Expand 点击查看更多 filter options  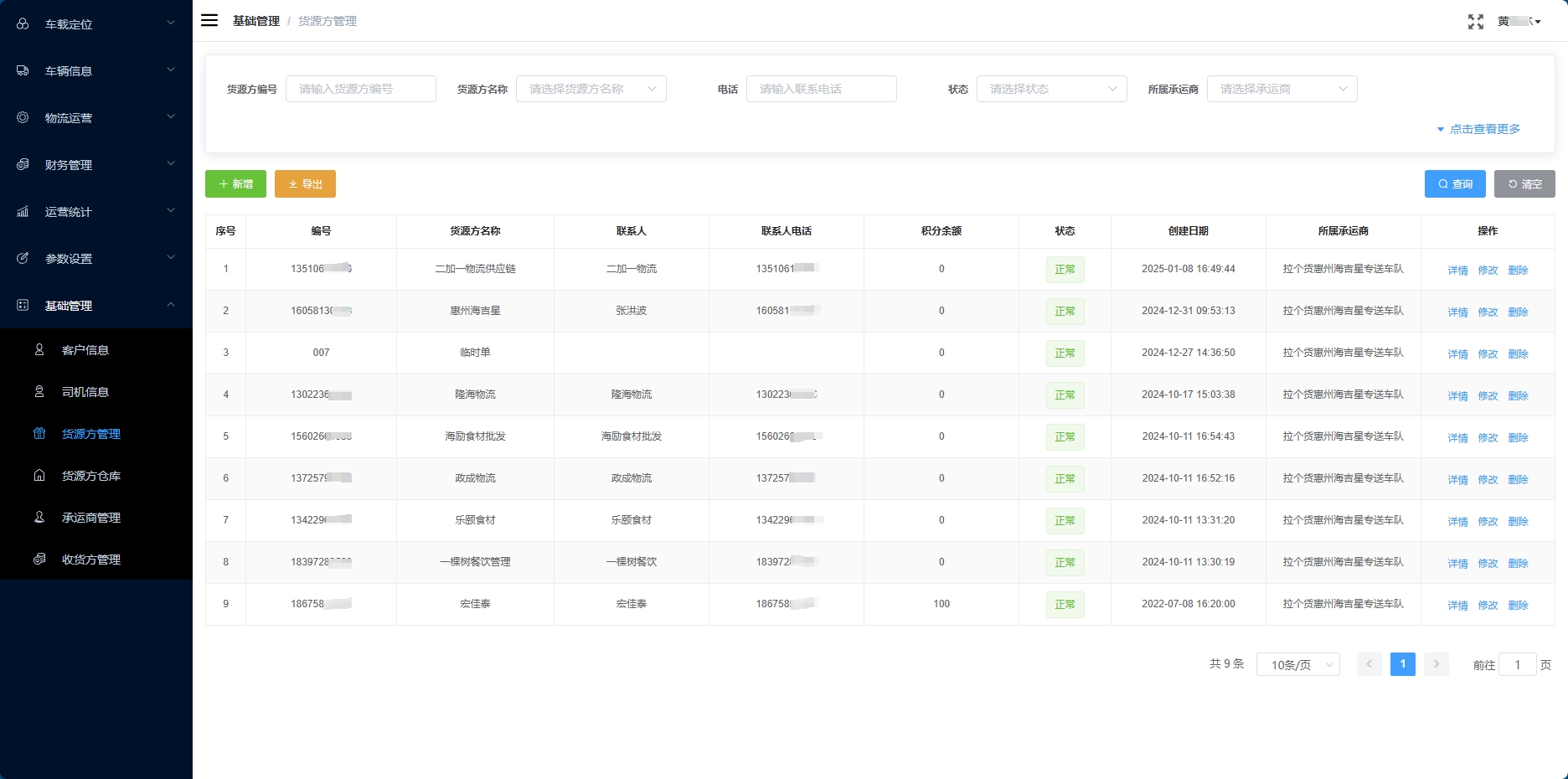point(1478,129)
